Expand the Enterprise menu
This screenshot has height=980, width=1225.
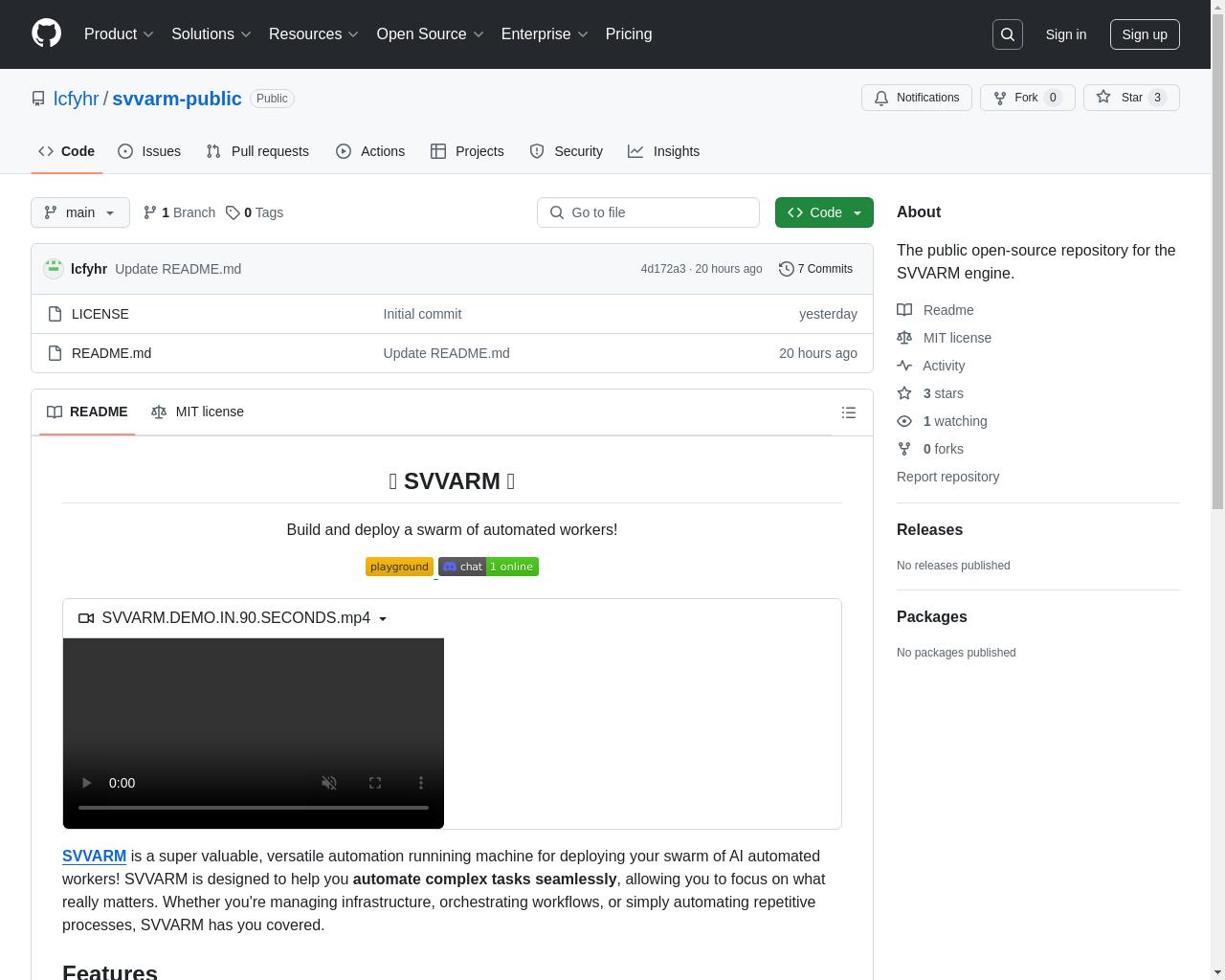[x=545, y=34]
